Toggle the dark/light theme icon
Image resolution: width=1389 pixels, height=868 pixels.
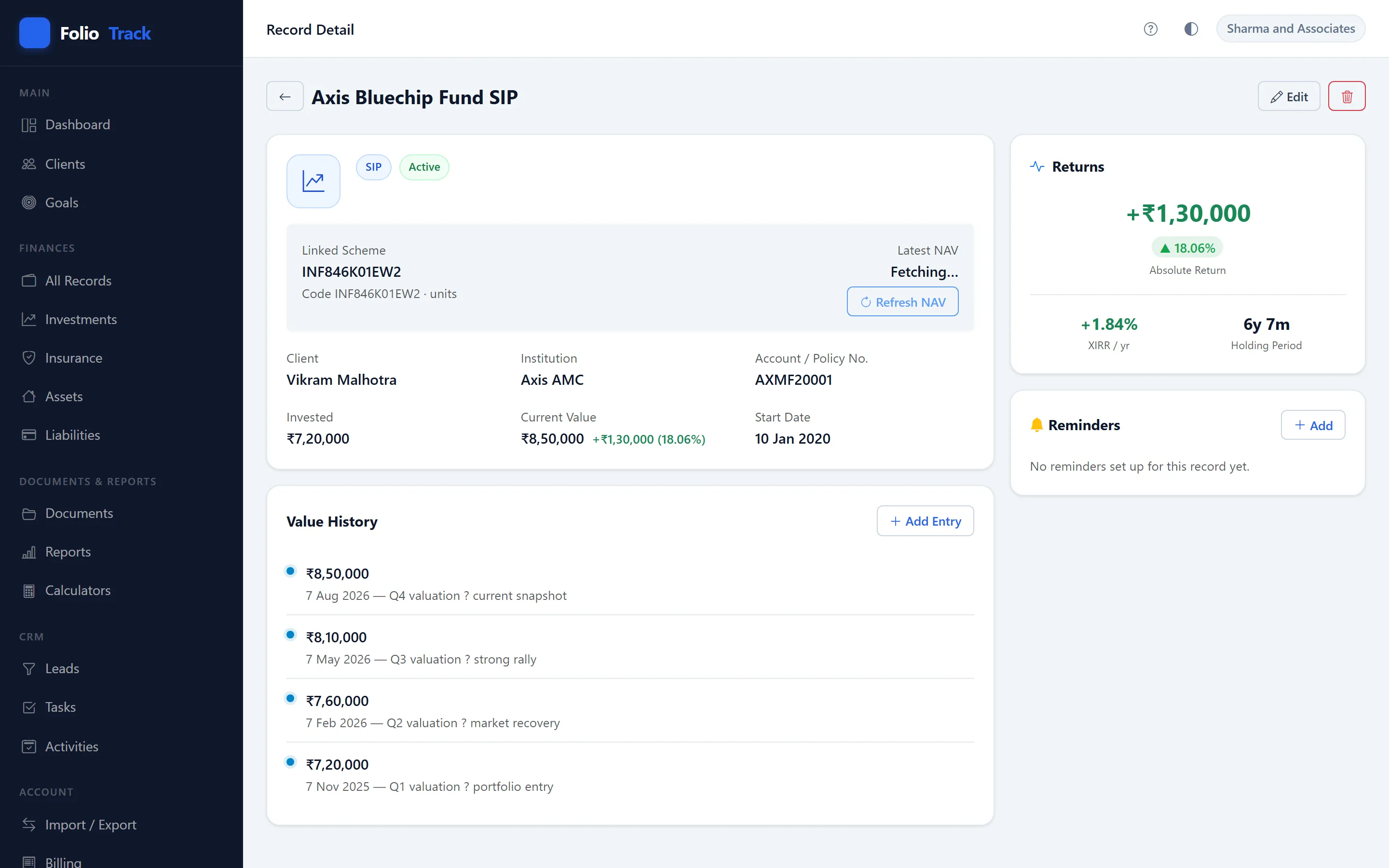pyautogui.click(x=1191, y=29)
